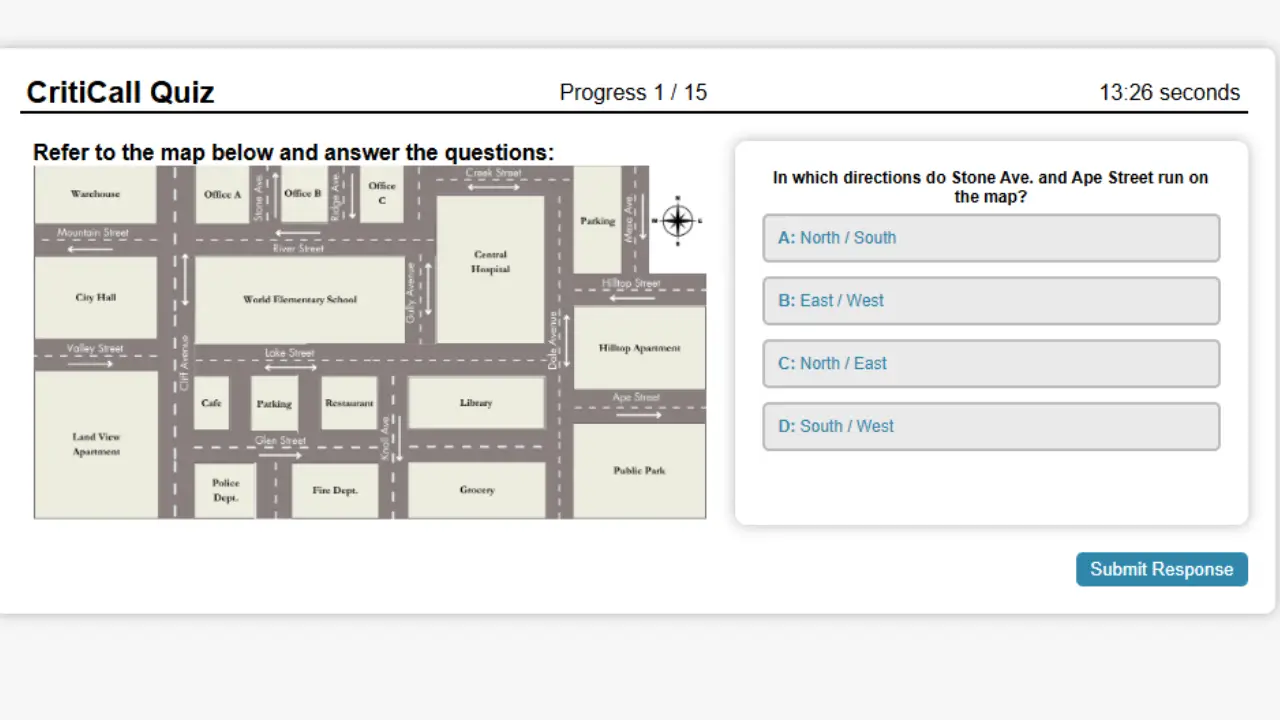This screenshot has width=1280, height=720.
Task: Click the Progress 1 / 15 indicator
Action: coord(633,93)
